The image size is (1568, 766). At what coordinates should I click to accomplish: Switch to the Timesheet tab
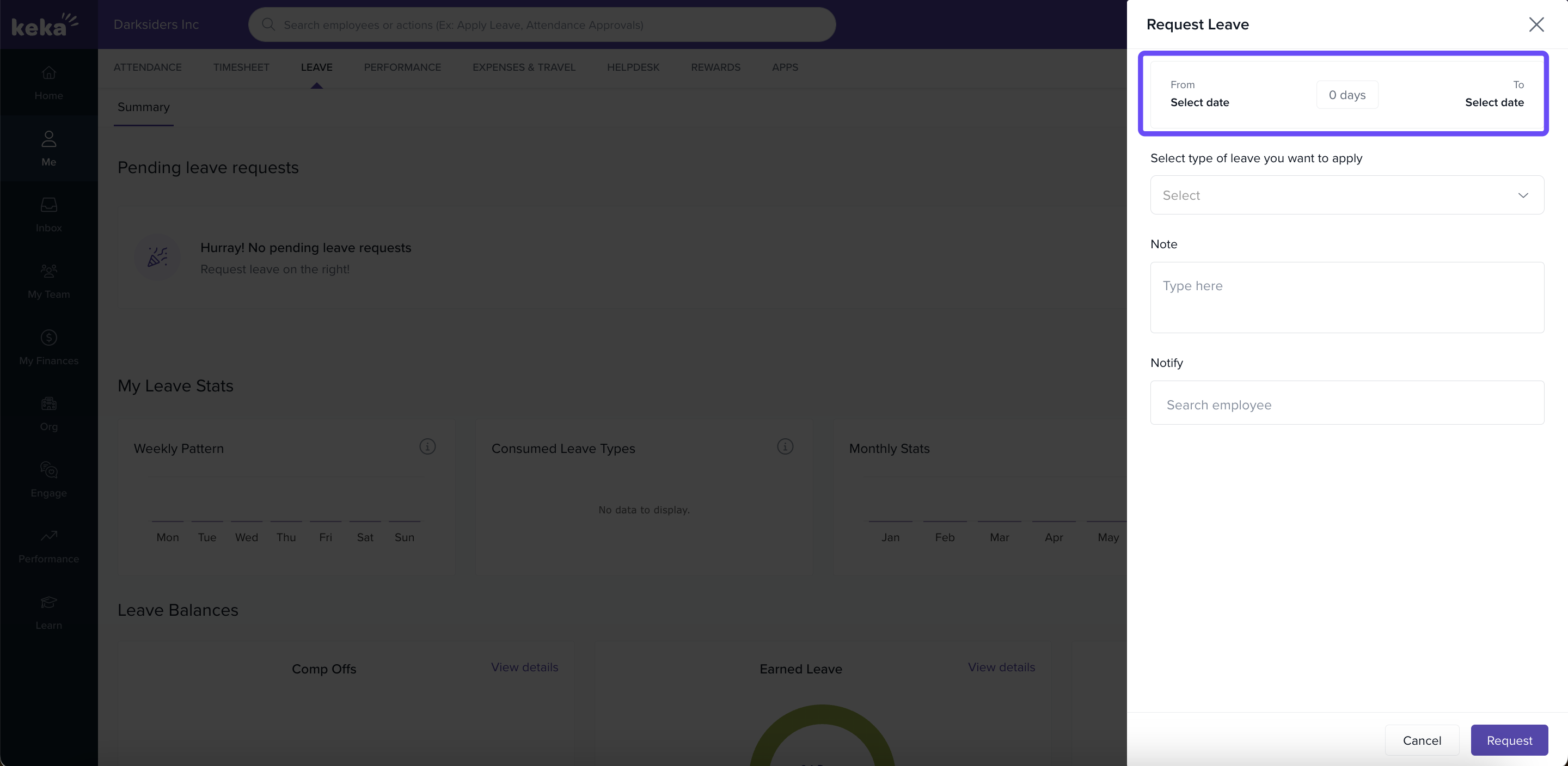point(241,67)
